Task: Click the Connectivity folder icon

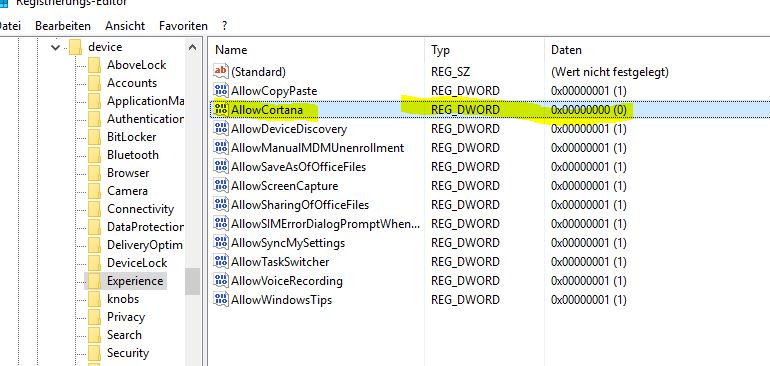Action: (x=94, y=209)
